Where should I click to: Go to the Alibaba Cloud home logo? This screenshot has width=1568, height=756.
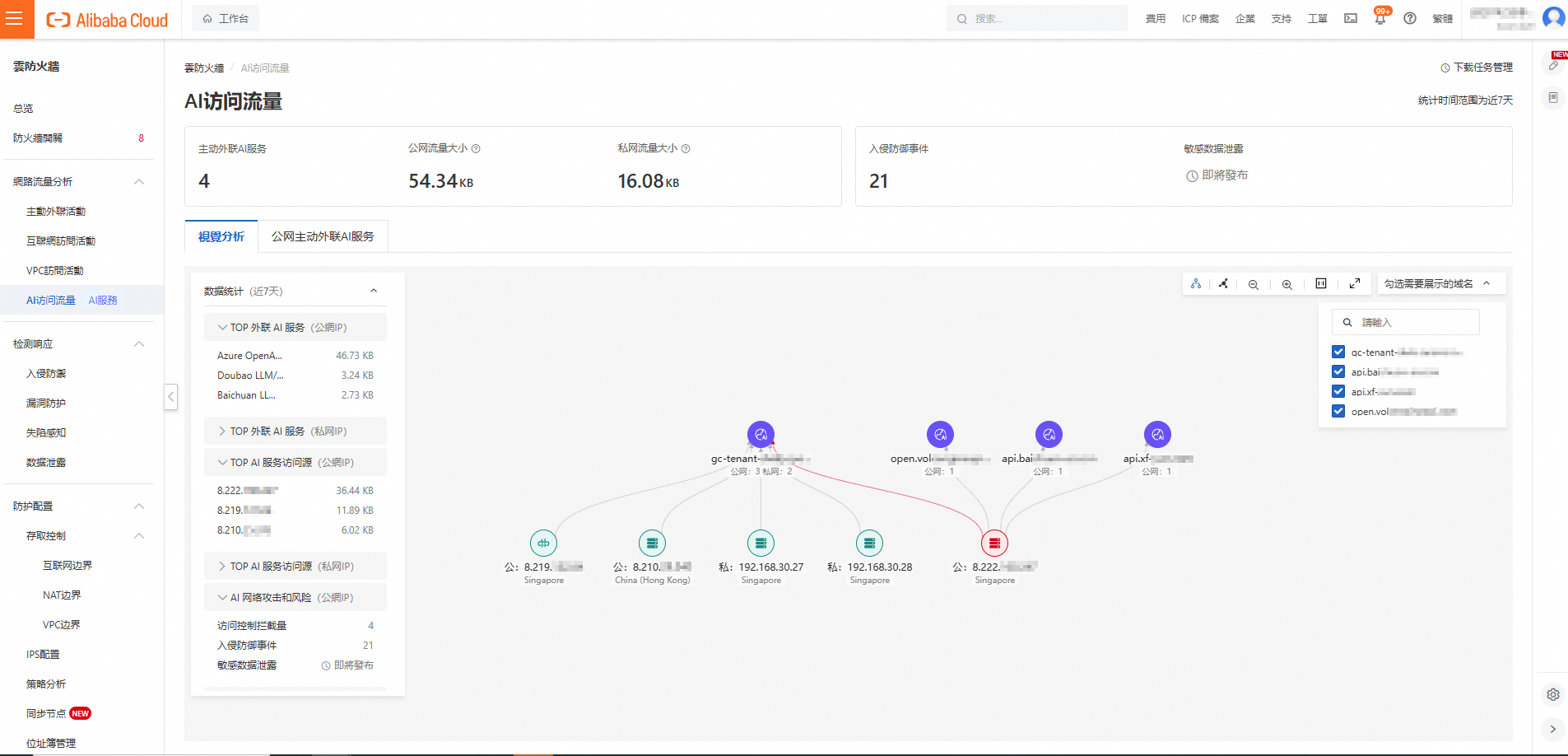107,20
